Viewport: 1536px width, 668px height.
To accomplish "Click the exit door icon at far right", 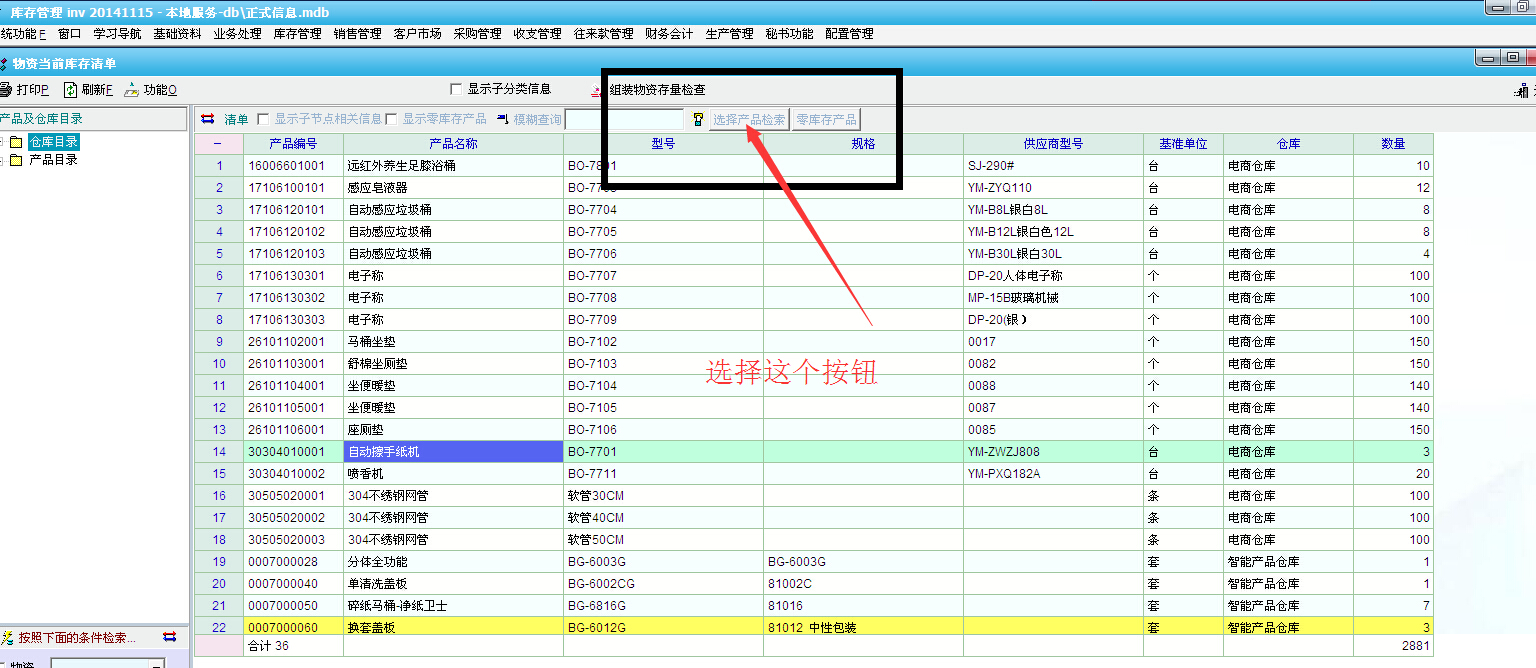I will tap(1524, 91).
